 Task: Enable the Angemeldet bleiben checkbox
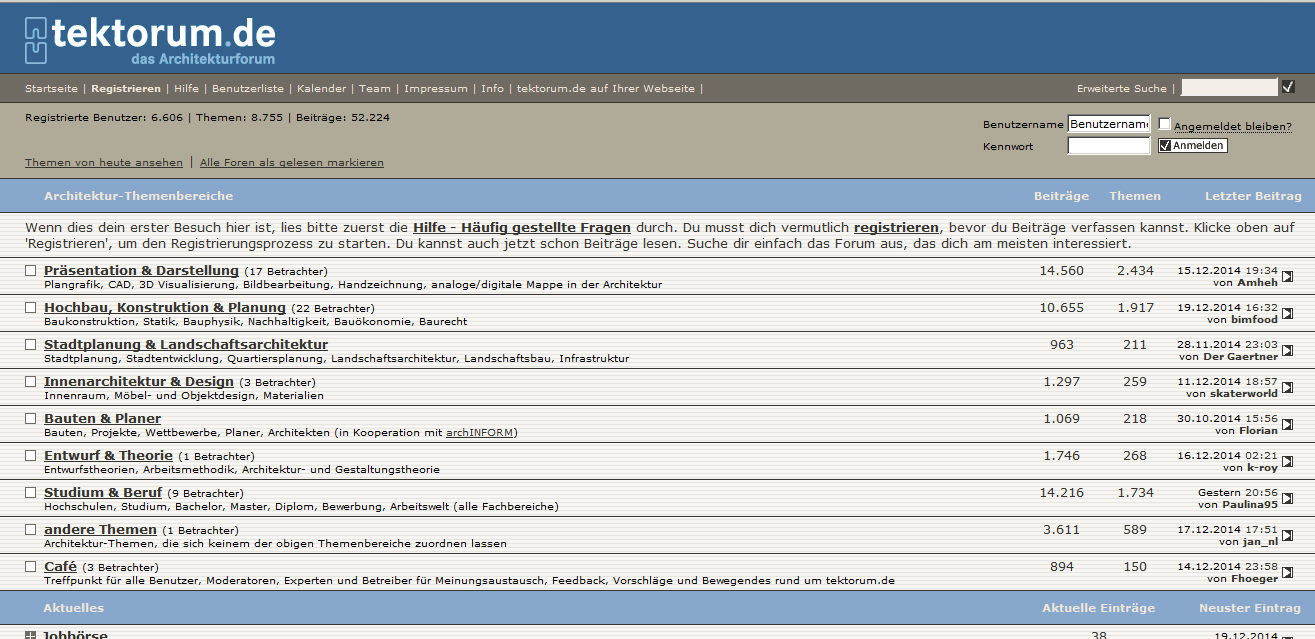pos(1165,124)
